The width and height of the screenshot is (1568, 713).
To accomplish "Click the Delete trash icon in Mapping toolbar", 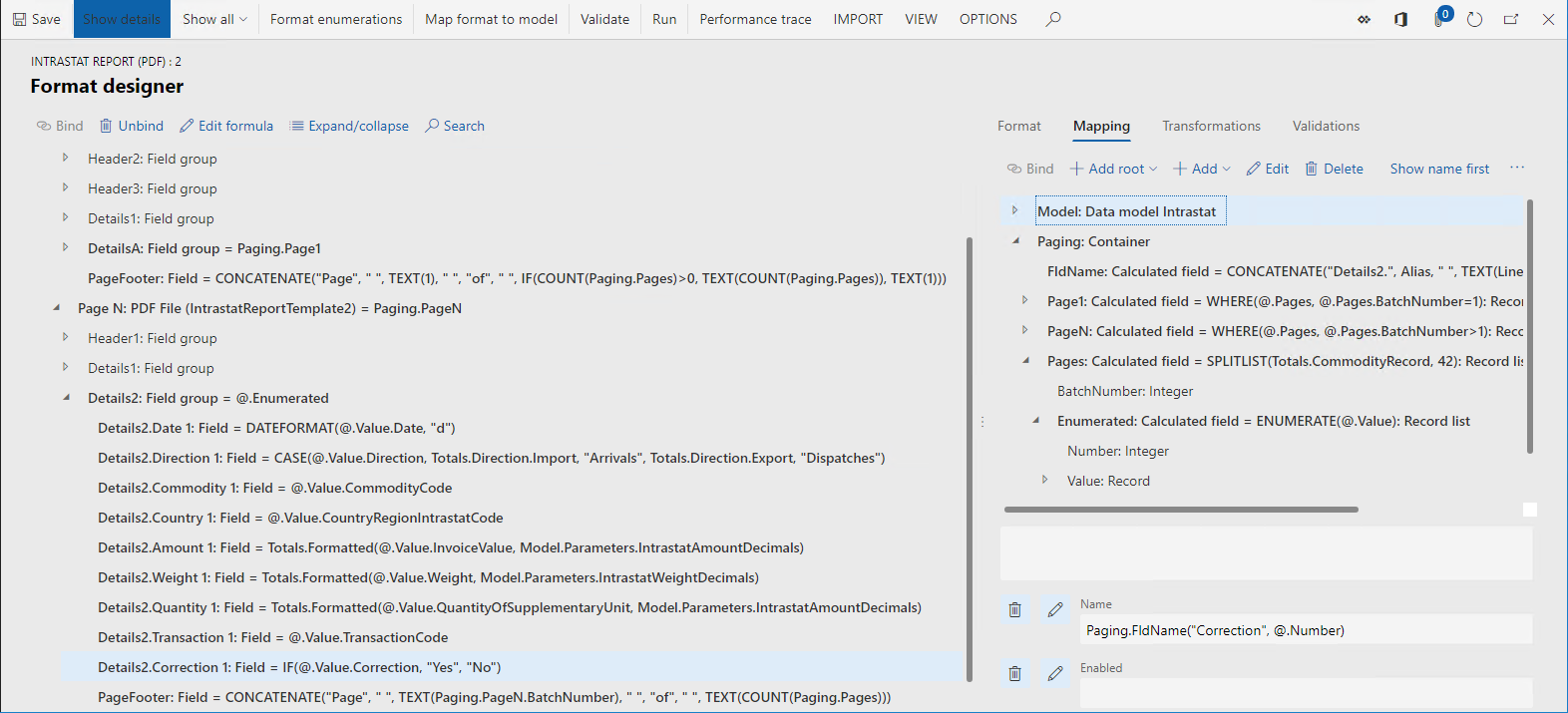I will pyautogui.click(x=1312, y=169).
